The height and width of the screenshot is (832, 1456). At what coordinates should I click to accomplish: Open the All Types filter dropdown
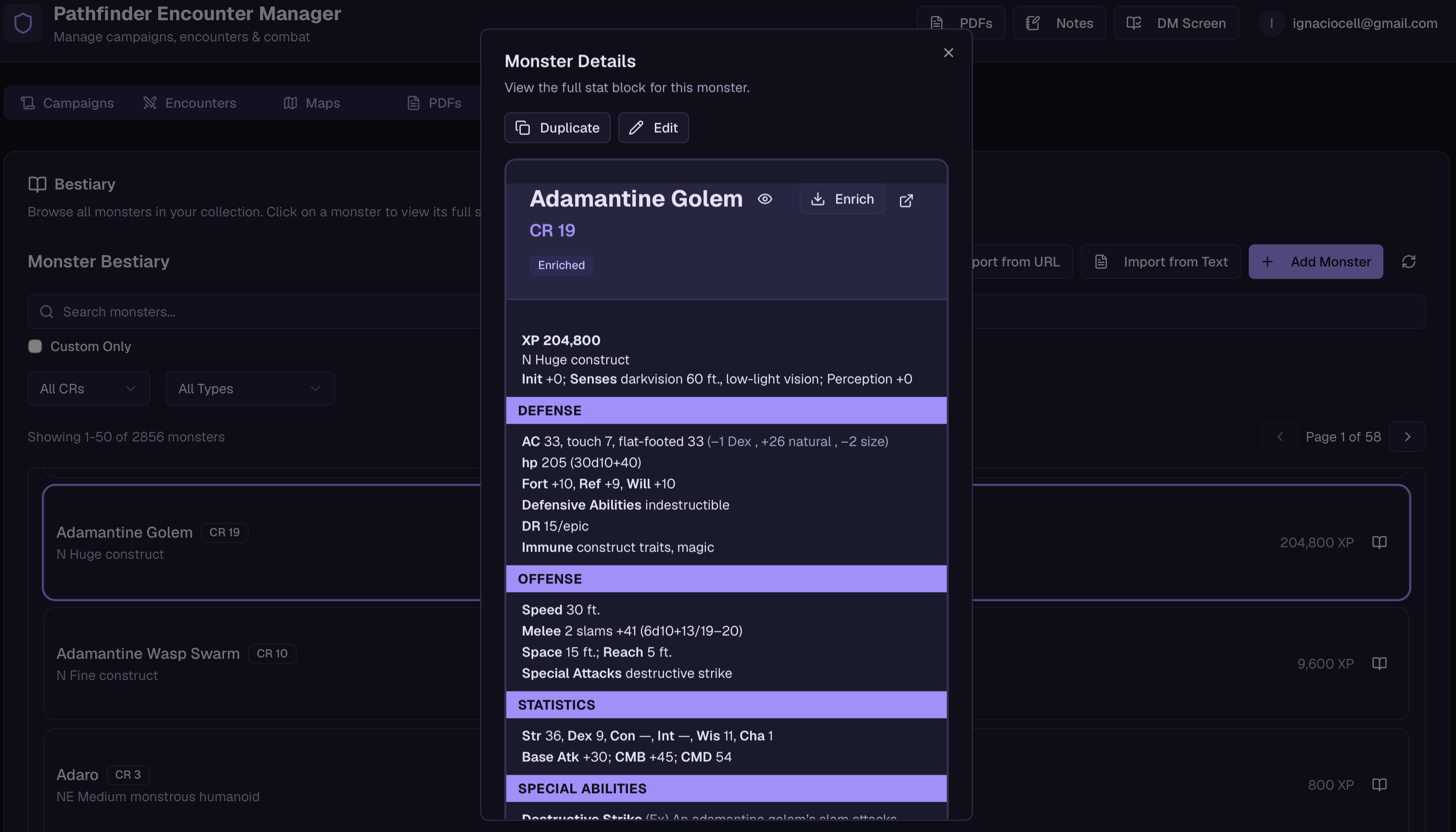point(250,389)
